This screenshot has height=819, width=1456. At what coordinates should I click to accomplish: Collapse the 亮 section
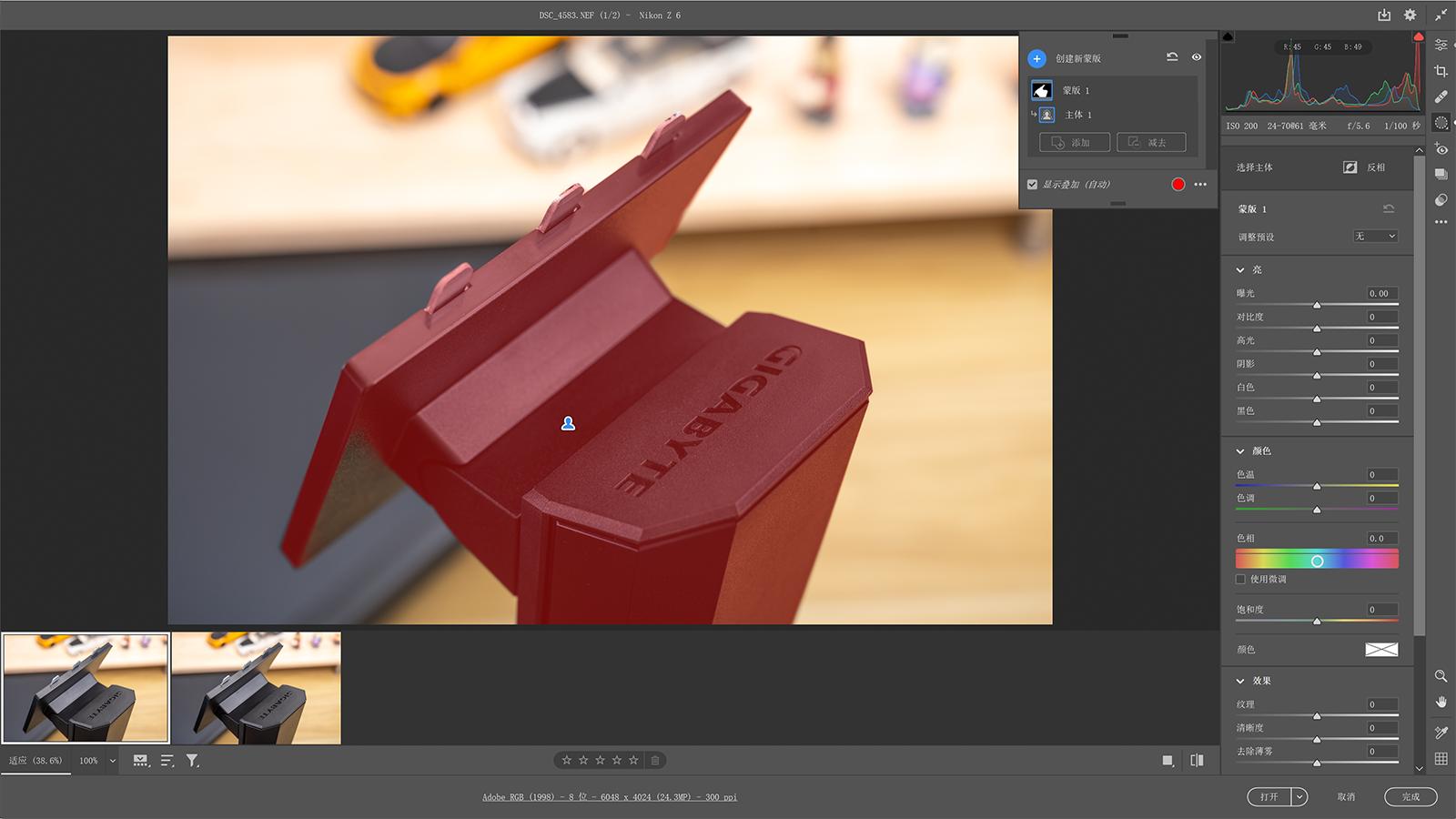click(x=1240, y=270)
